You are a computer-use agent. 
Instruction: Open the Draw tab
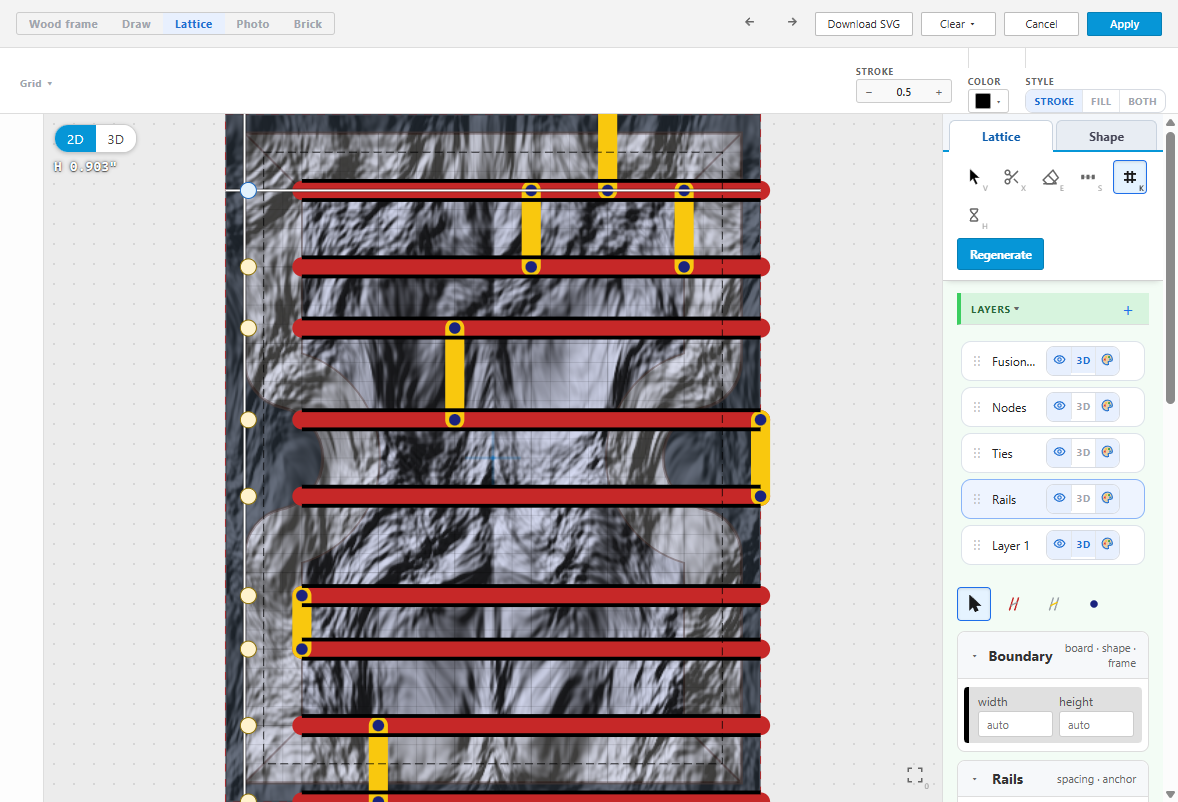[136, 24]
